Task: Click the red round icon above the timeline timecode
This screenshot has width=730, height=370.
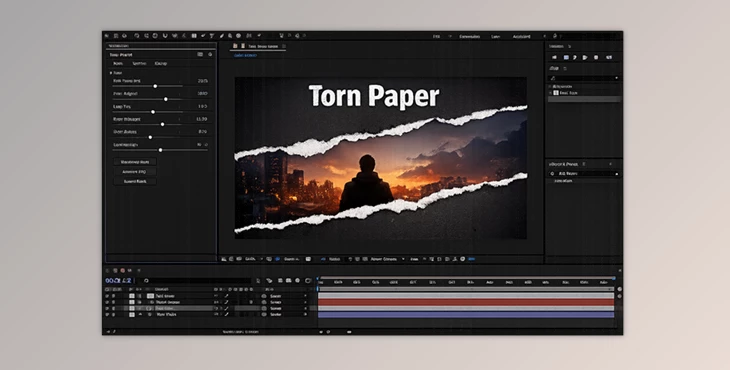Action: [123, 270]
